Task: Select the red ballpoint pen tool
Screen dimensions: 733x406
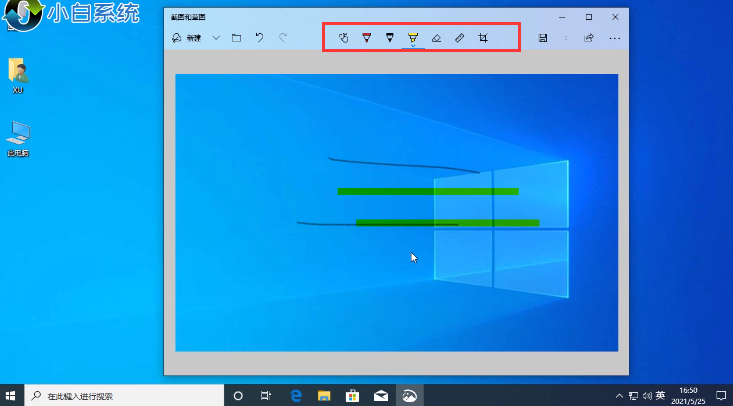Action: coord(366,38)
